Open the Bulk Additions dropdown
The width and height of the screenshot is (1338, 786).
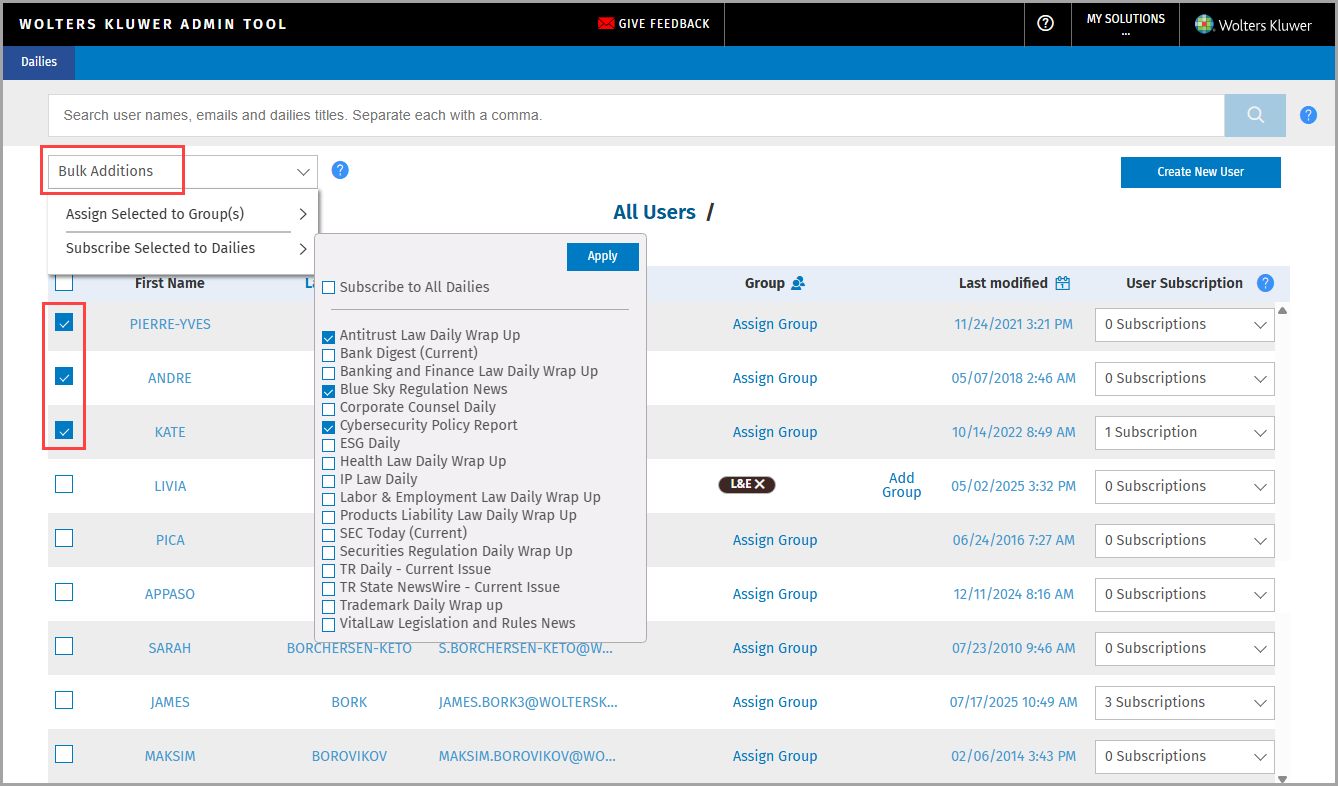pyautogui.click(x=183, y=171)
